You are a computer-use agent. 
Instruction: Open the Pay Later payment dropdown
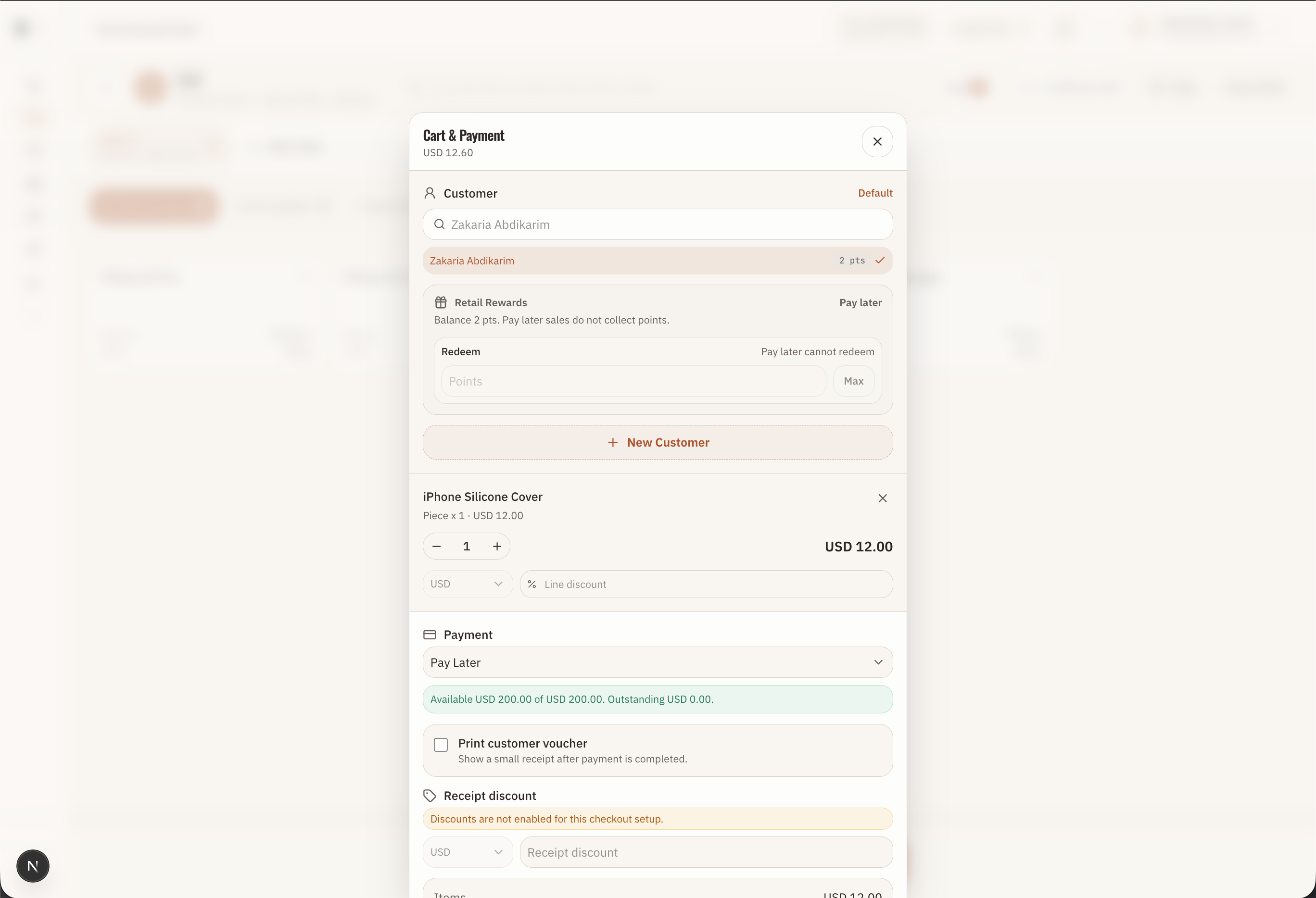(x=658, y=662)
